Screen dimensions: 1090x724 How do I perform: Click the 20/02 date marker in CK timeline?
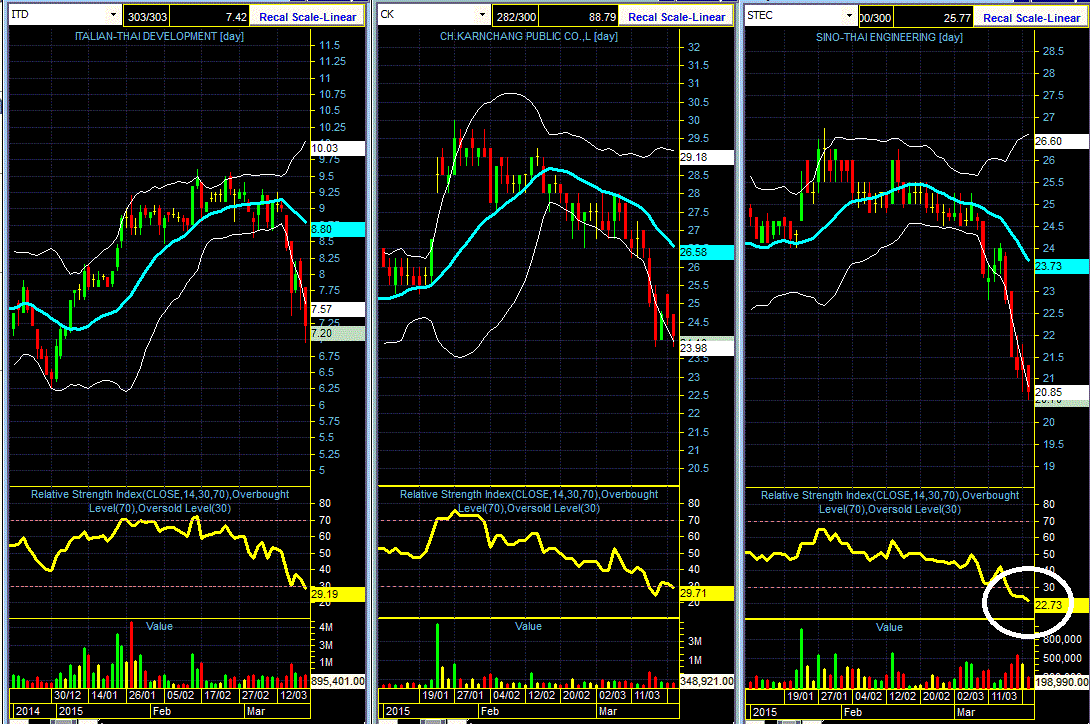576,695
